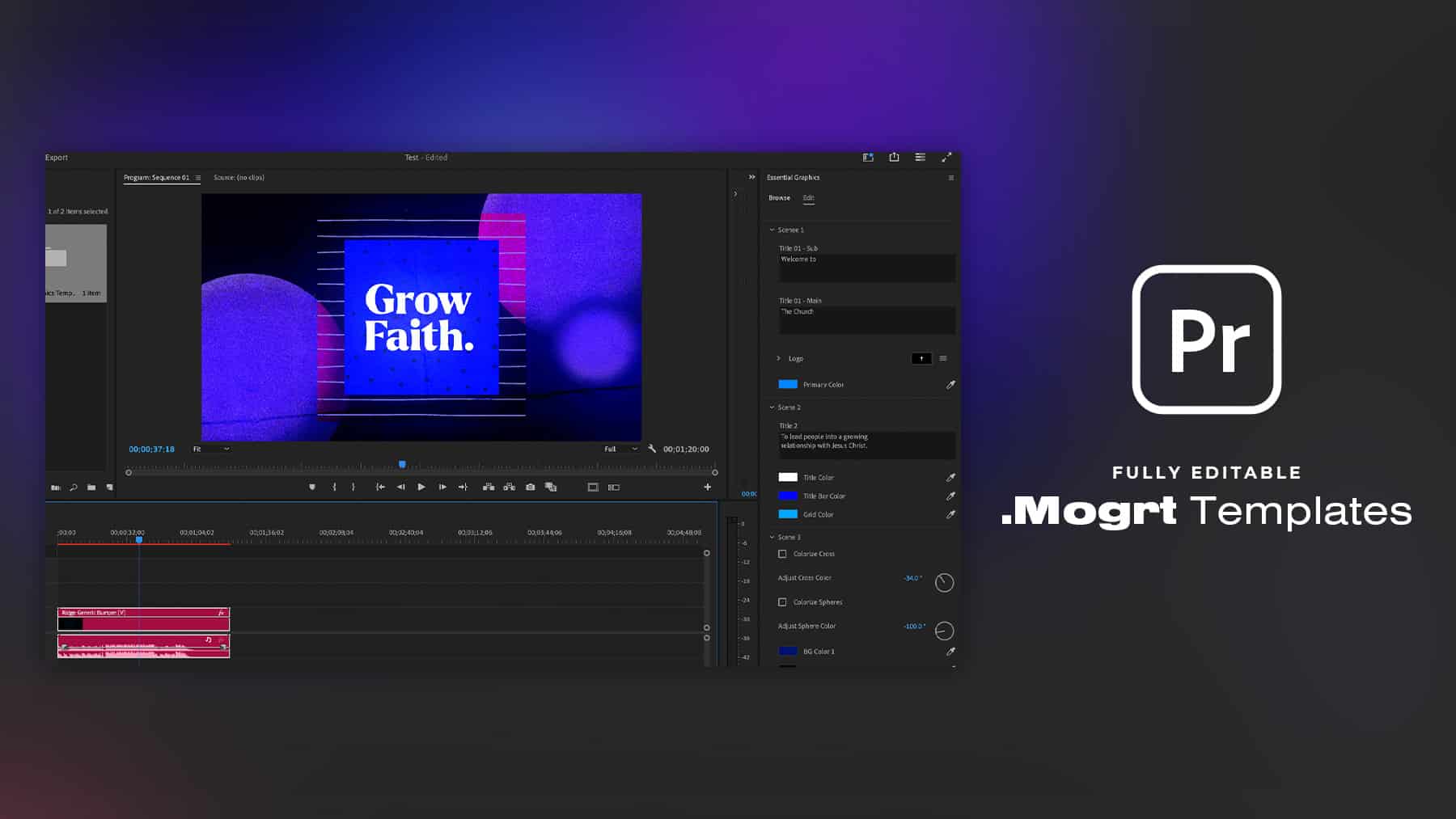Open the Essential Graphics panel menu
1456x819 pixels.
(x=951, y=178)
